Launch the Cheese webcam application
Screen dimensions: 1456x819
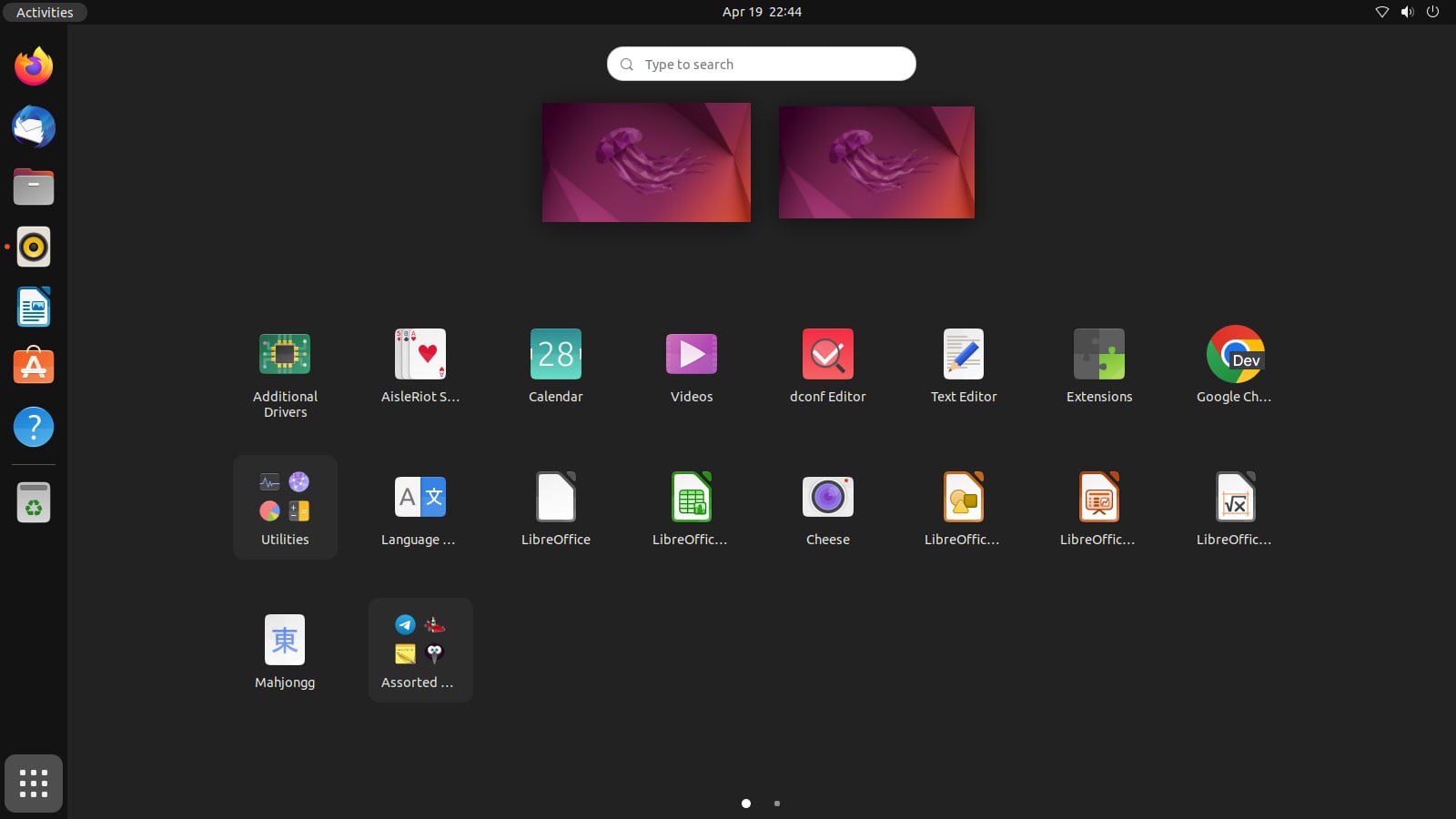827,496
